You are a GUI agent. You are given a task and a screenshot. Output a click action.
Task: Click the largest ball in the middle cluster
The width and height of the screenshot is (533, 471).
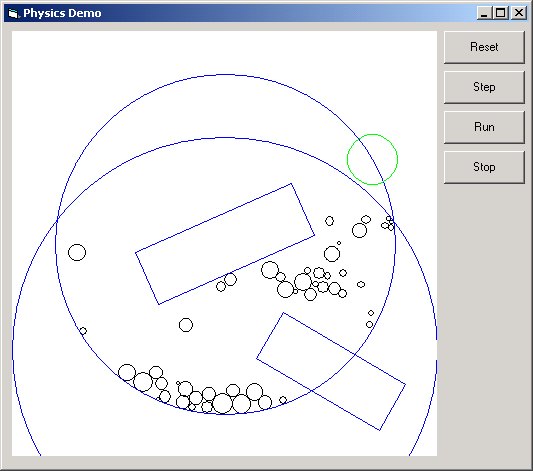click(x=285, y=290)
